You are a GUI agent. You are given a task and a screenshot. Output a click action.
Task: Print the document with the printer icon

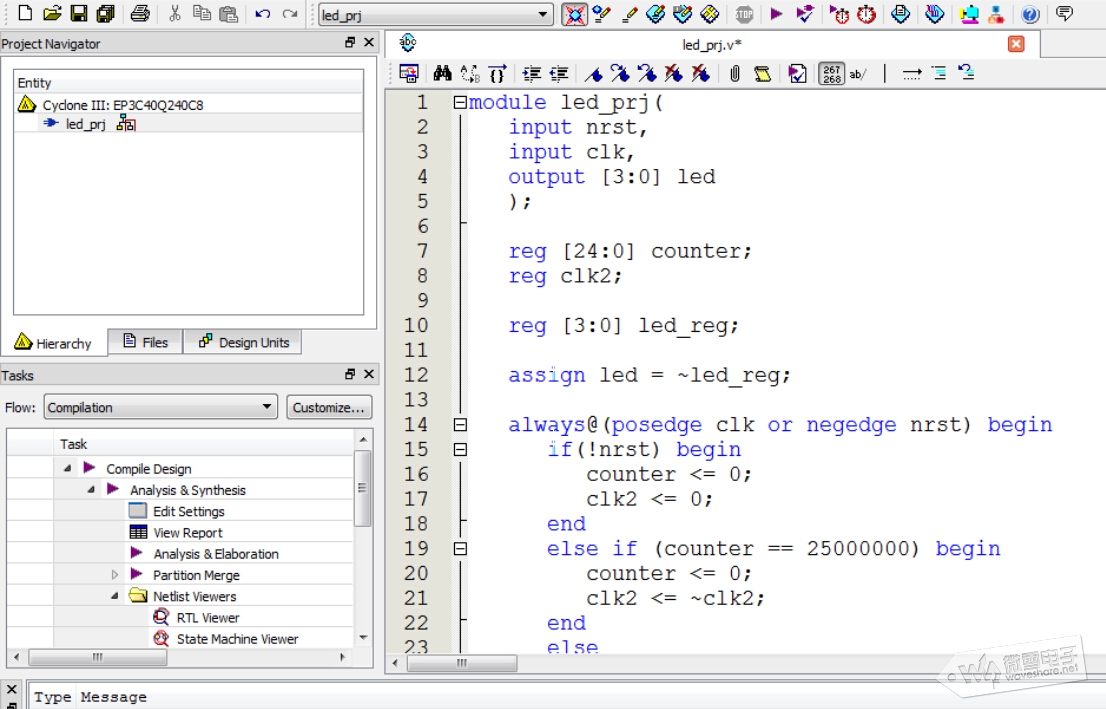tap(140, 13)
